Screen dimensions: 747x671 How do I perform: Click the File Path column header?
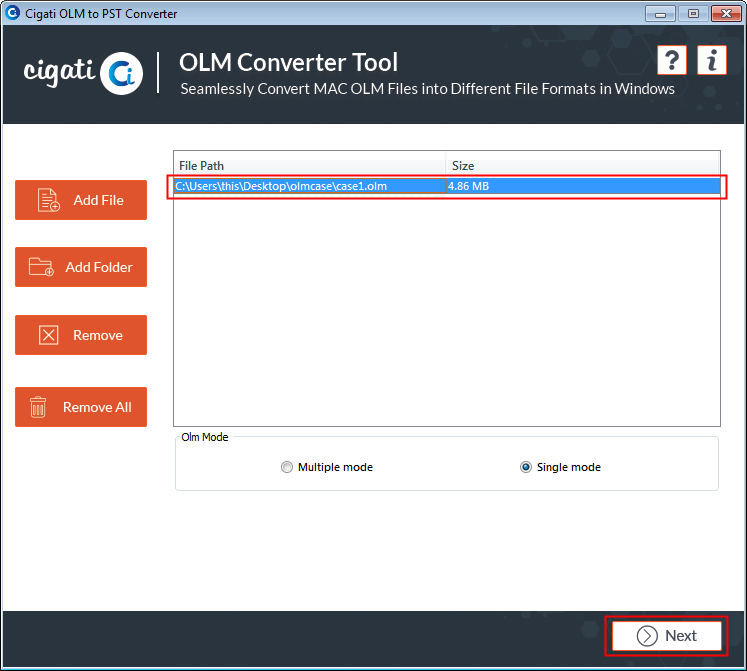point(310,165)
